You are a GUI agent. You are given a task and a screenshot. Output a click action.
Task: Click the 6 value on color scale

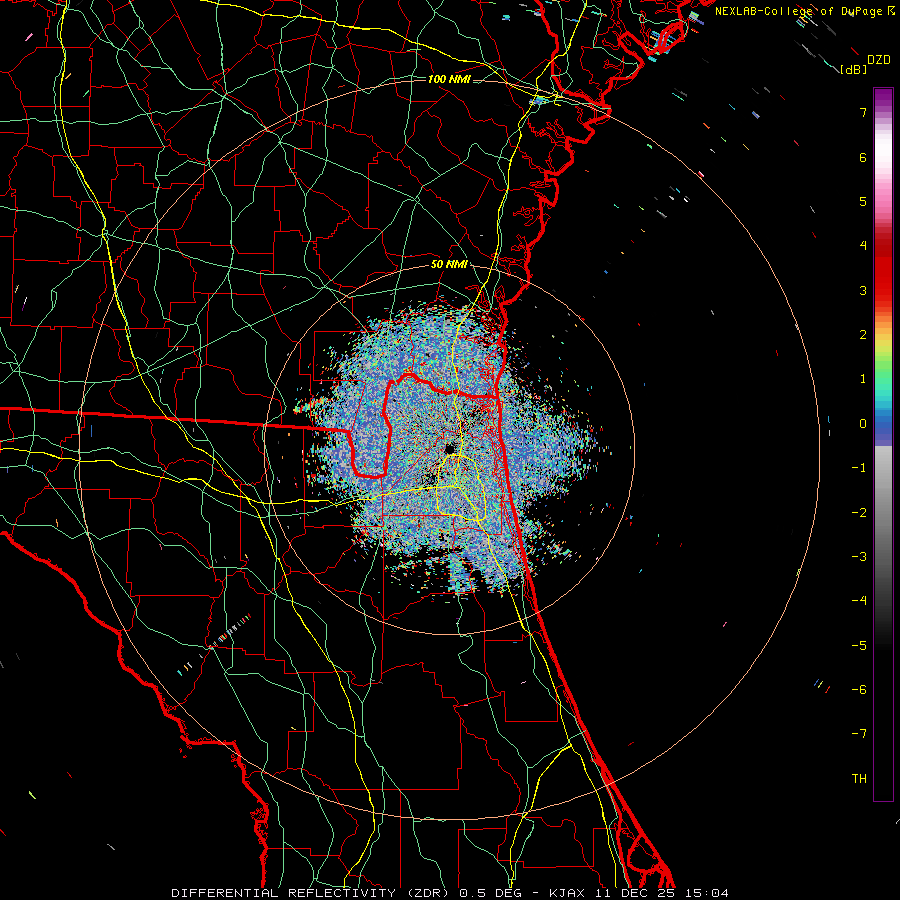click(x=863, y=157)
